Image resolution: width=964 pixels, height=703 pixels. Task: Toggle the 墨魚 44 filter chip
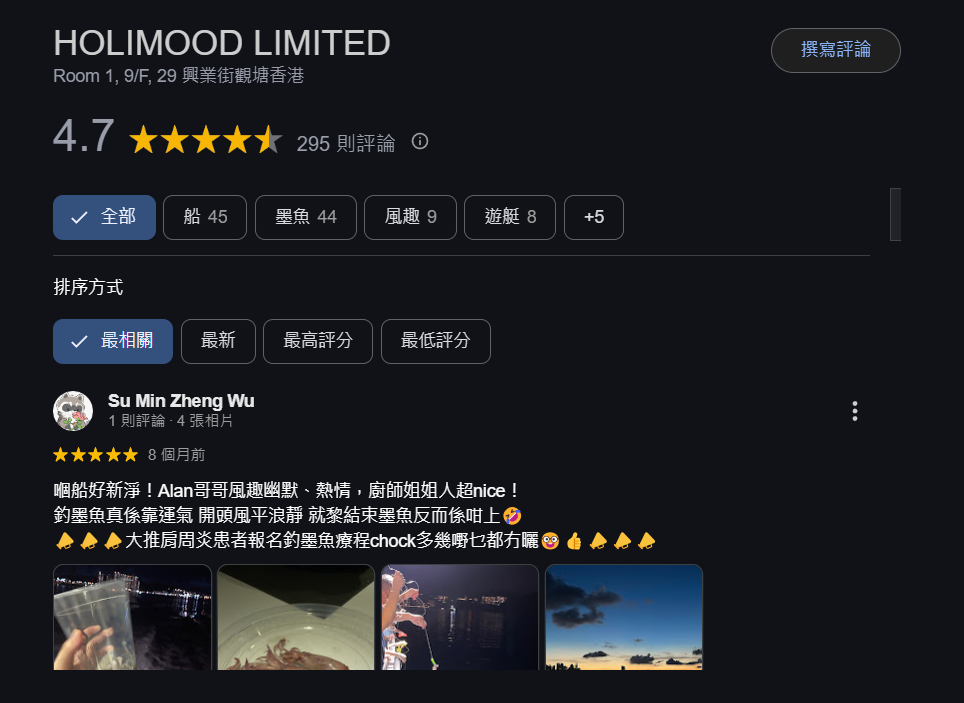tap(306, 217)
